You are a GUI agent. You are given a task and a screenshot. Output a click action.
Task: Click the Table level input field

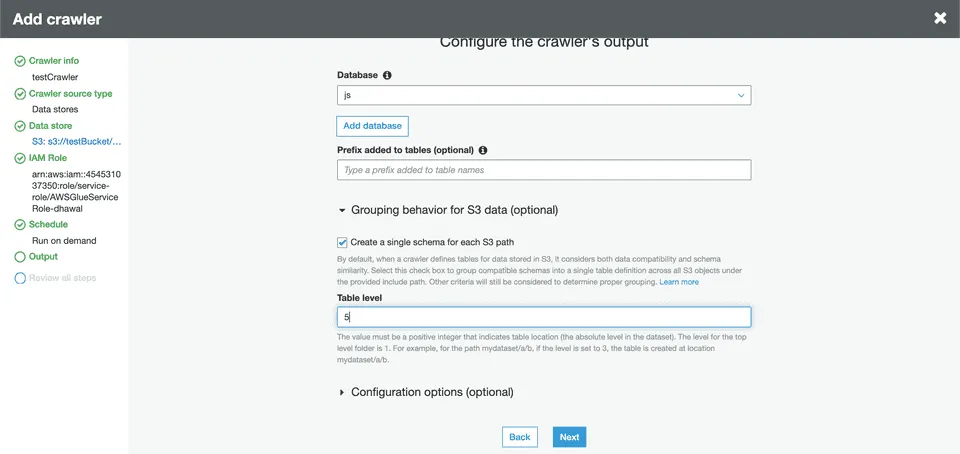[x=544, y=317]
